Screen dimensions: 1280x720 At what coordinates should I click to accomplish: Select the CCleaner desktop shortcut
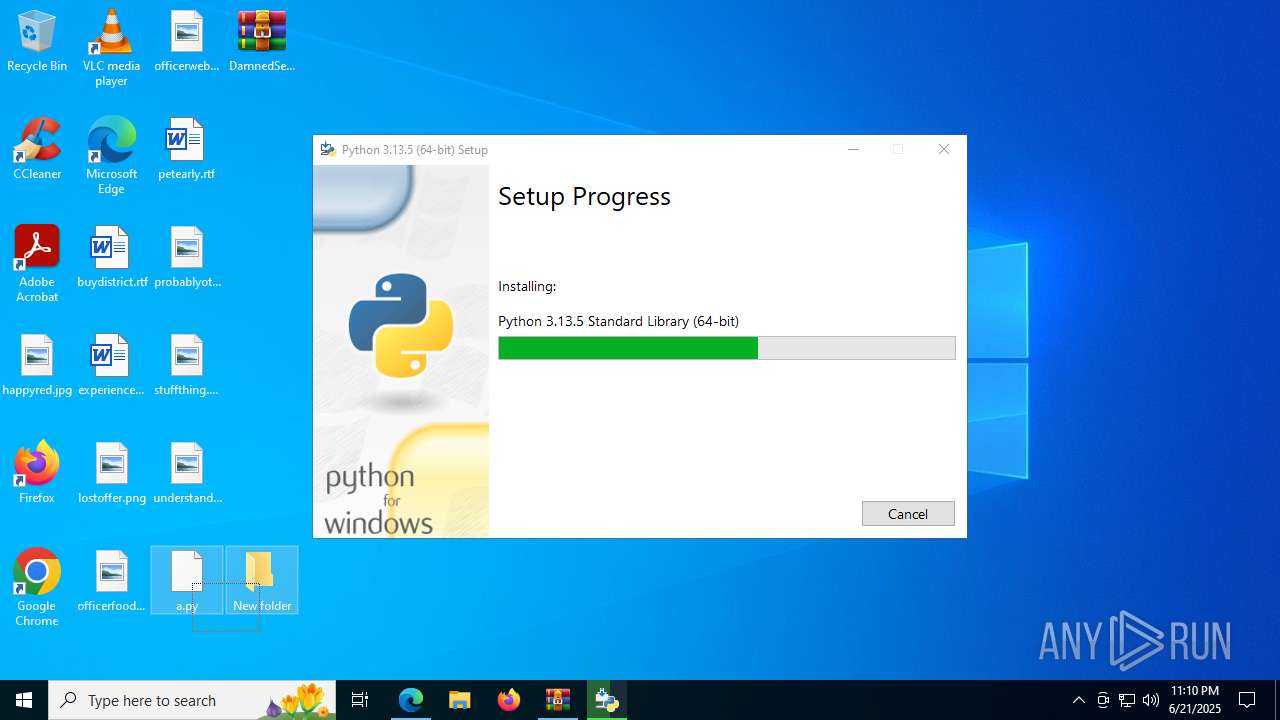click(x=37, y=150)
